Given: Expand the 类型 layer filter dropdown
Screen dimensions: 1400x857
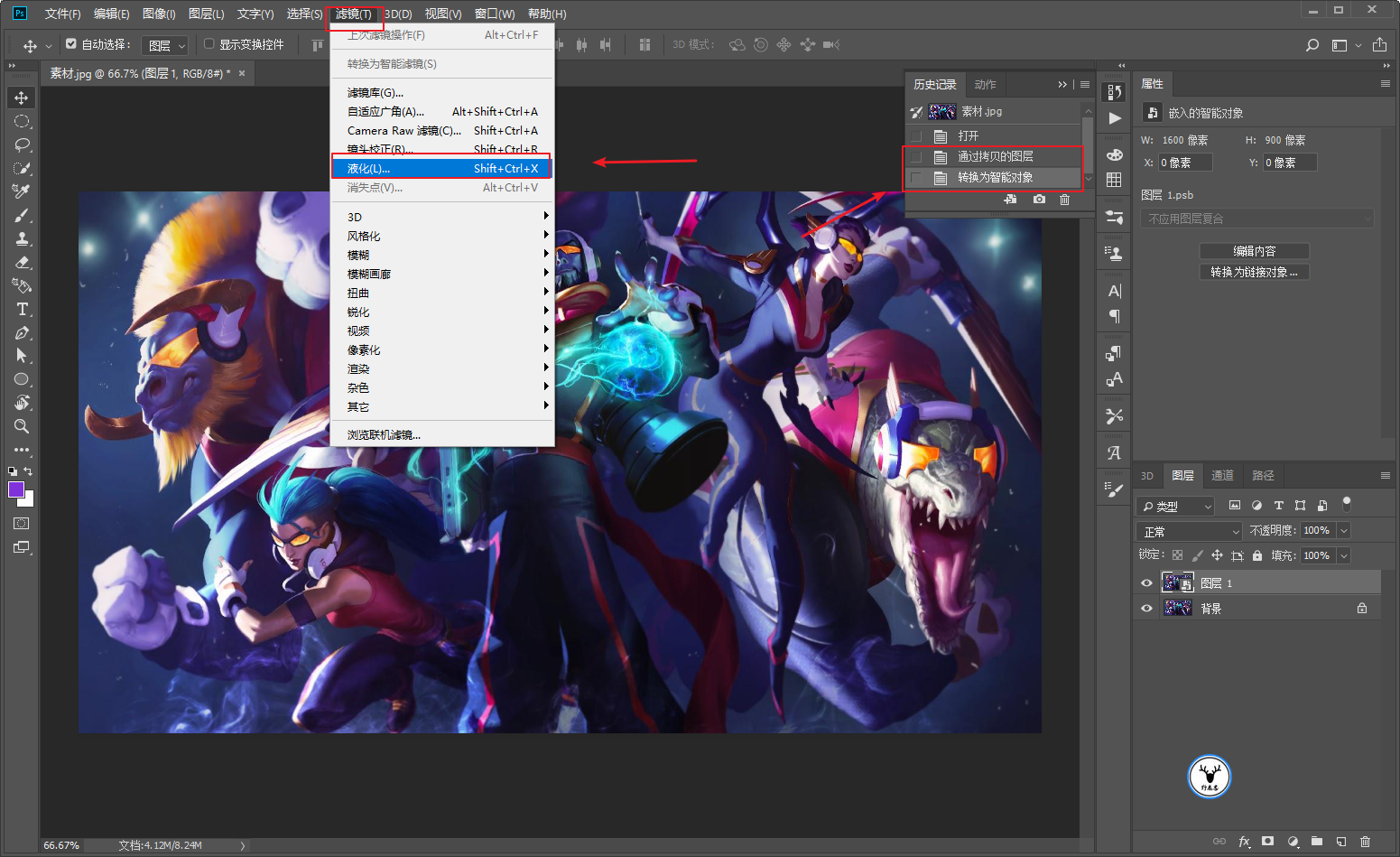Looking at the screenshot, I should click(1175, 507).
